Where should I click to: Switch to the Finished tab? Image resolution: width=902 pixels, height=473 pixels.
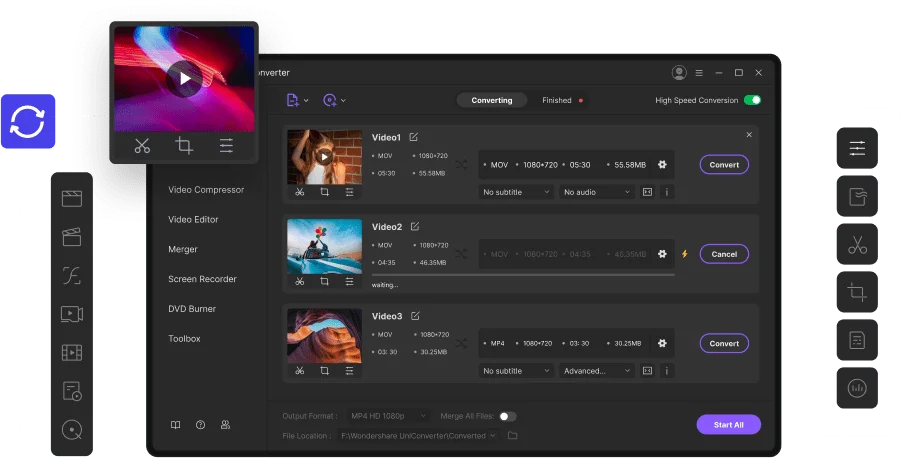tap(557, 100)
